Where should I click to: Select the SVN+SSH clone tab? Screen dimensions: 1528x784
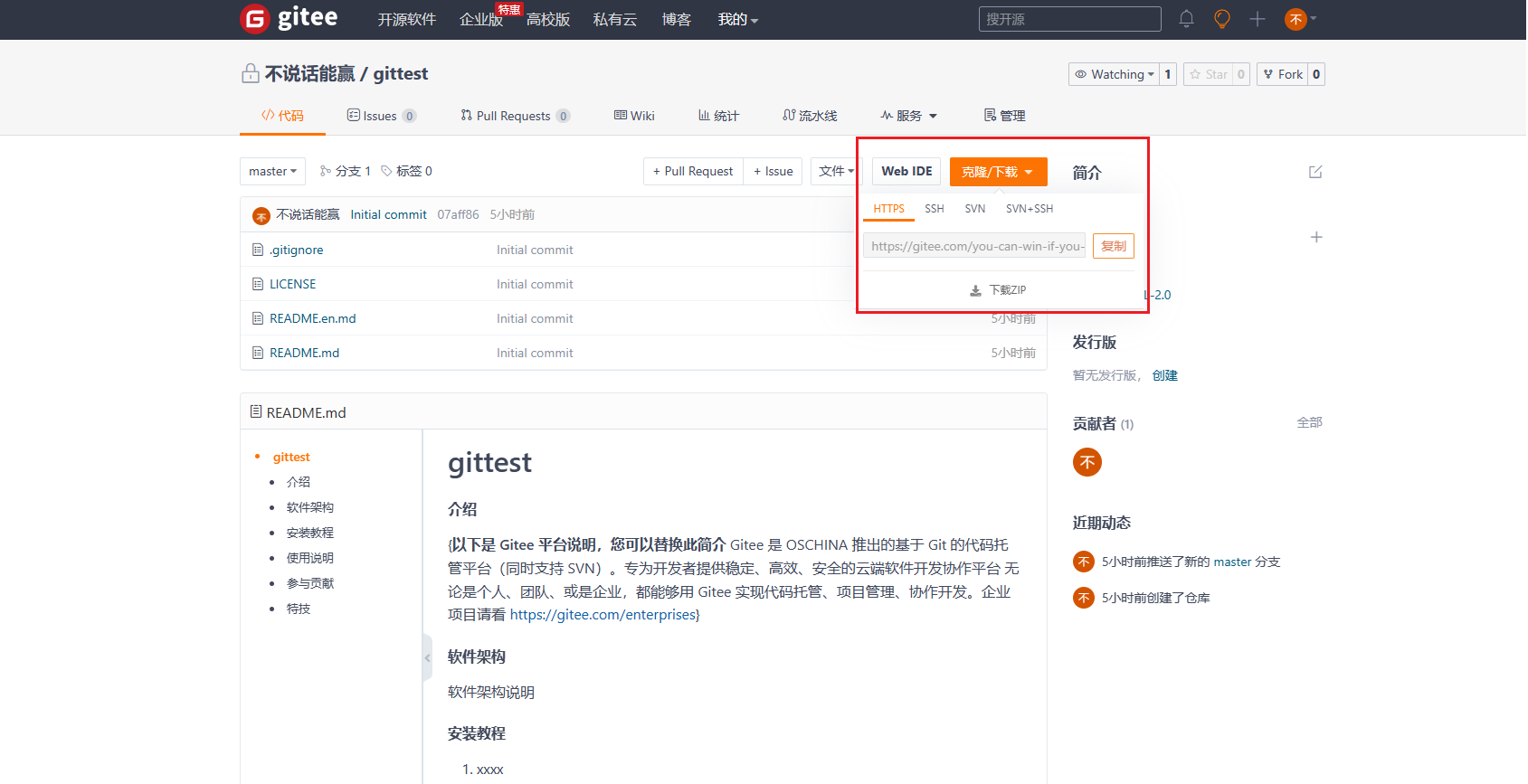coord(1030,209)
